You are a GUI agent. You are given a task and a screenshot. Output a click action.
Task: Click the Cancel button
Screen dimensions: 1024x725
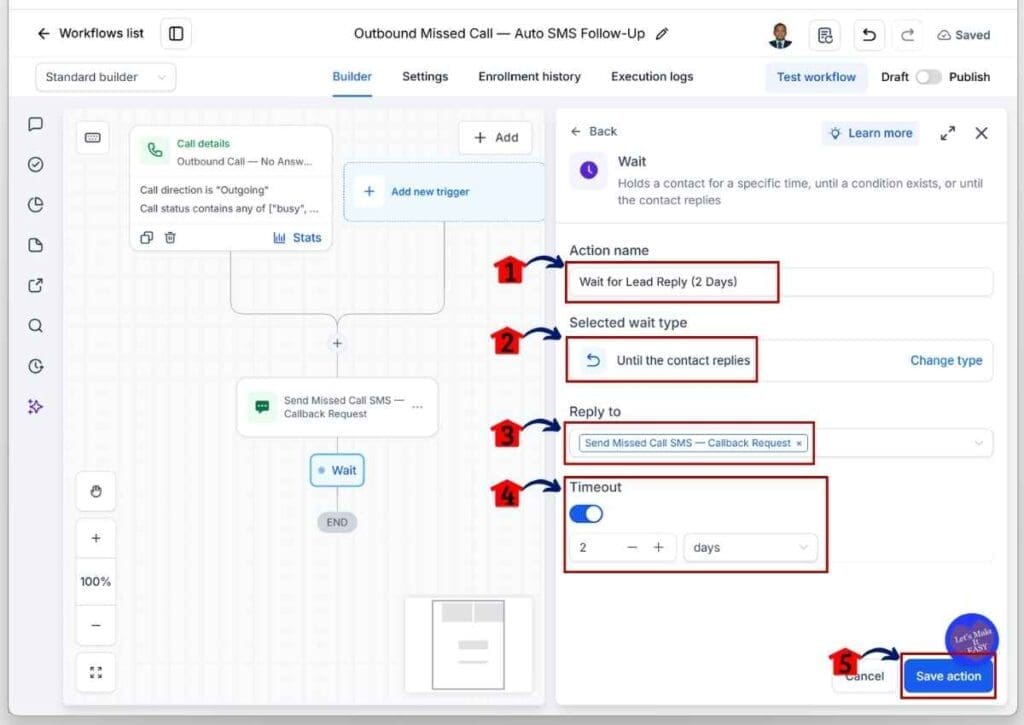tap(865, 677)
